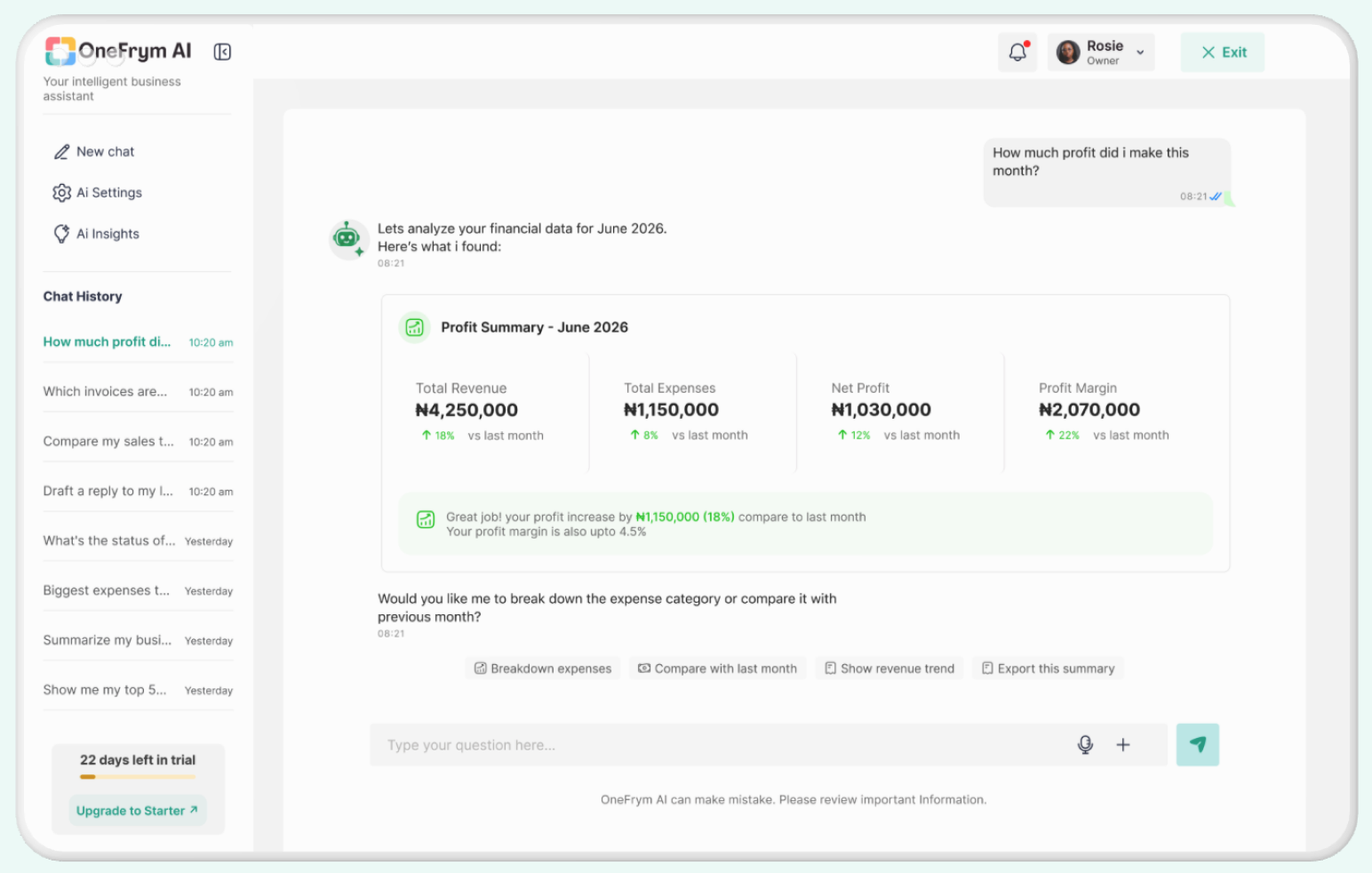The height and width of the screenshot is (873, 1372).
Task: Click the Profit Summary chart icon
Action: point(415,327)
